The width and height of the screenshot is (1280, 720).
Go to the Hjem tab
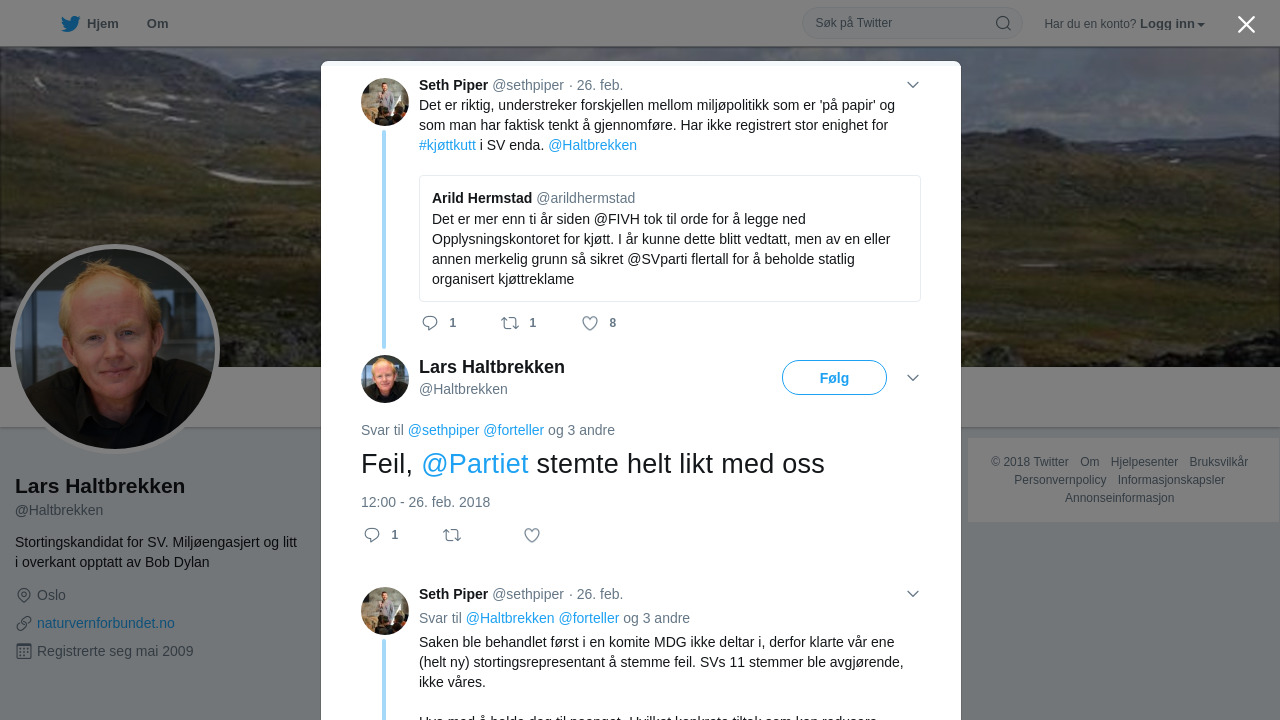[x=90, y=24]
